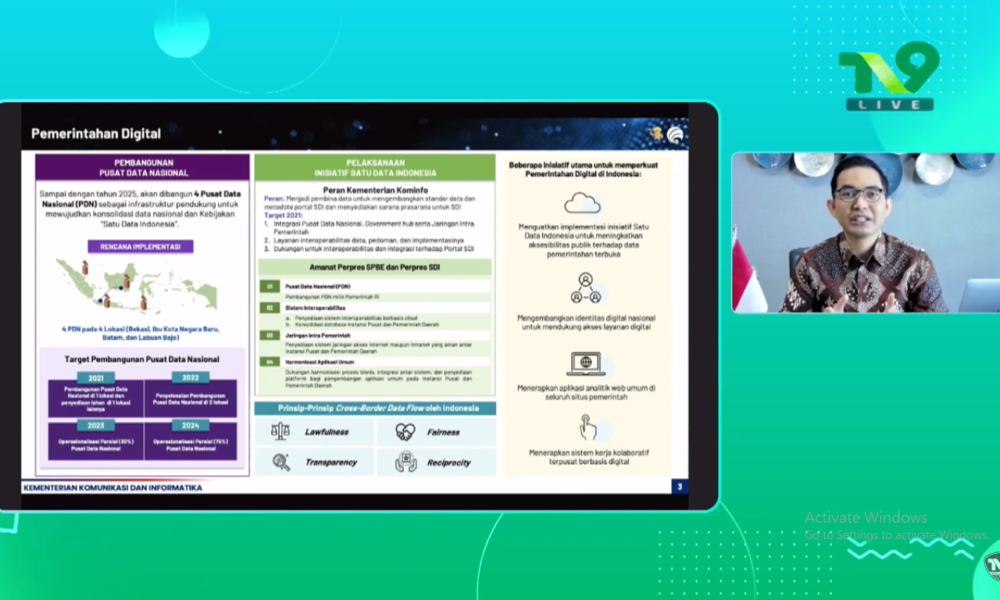1000x600 pixels.
Task: Click the finger touch collaborative work icon
Action: (587, 427)
